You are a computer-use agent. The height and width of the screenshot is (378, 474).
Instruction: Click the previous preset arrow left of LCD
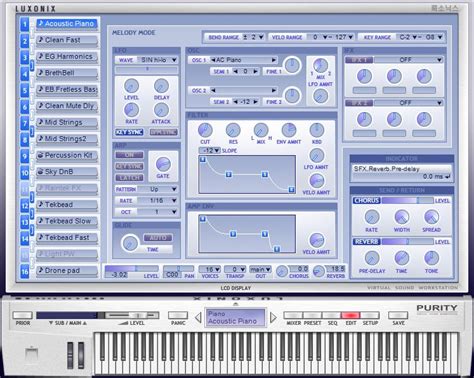click(x=198, y=317)
